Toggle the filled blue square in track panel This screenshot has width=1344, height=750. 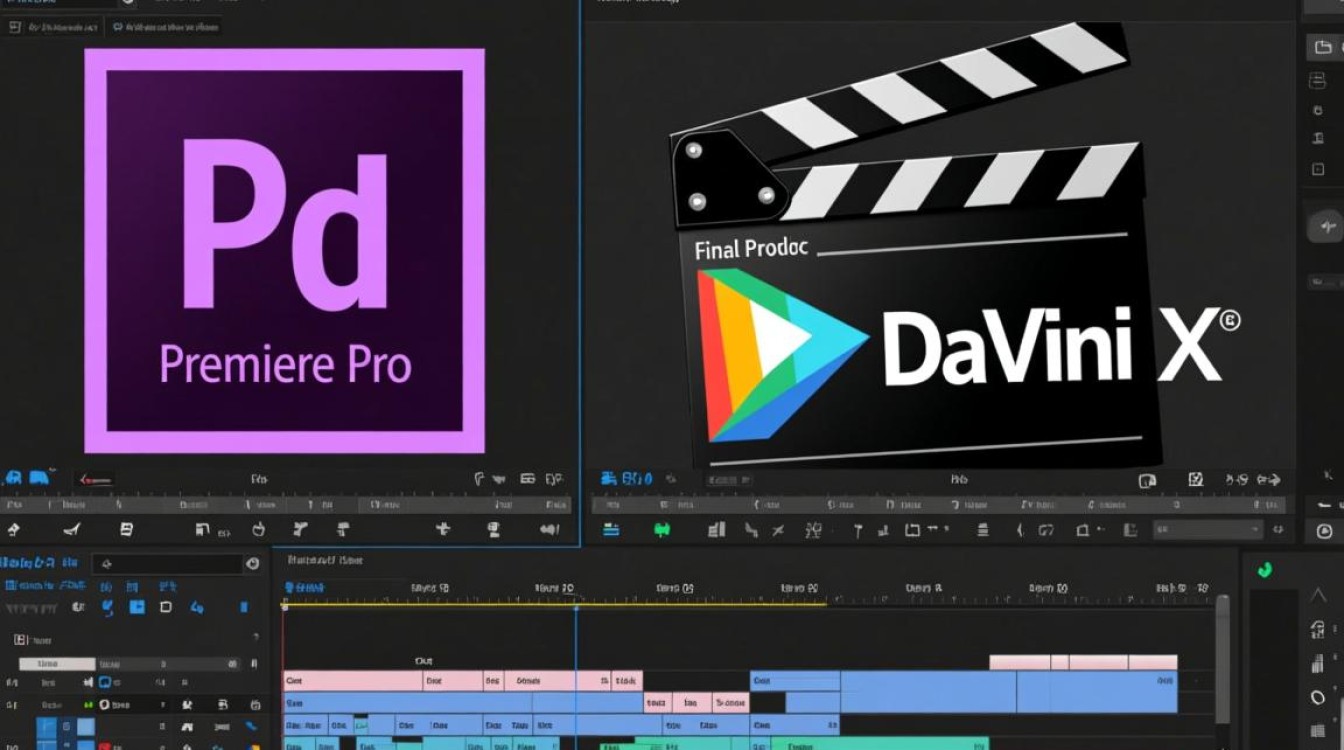pyautogui.click(x=137, y=607)
